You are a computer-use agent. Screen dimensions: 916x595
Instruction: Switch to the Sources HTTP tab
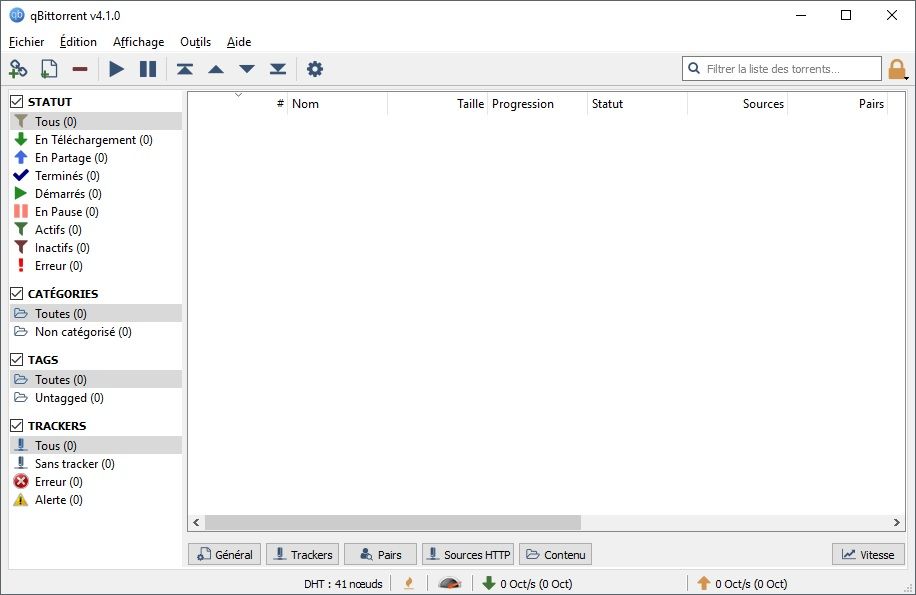(x=468, y=554)
